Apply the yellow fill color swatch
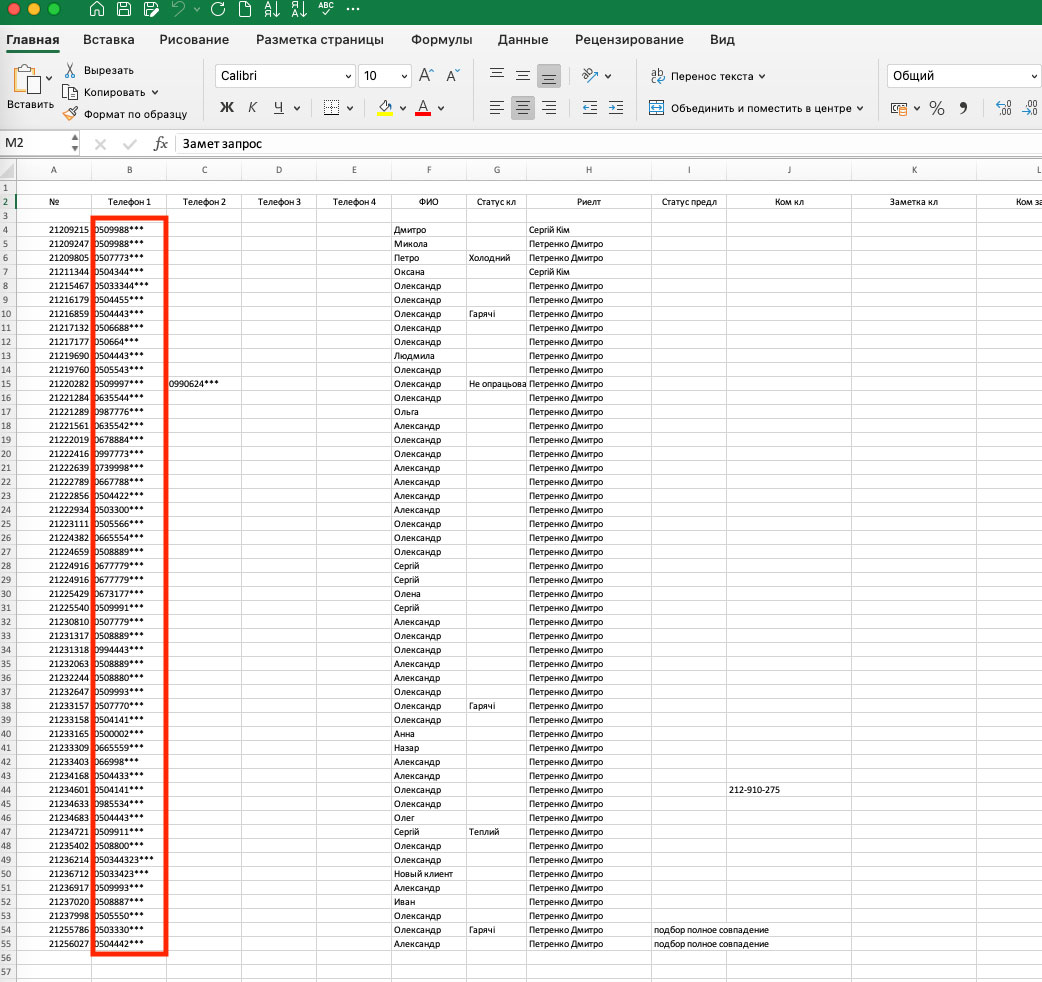The image size is (1042, 982). tap(385, 108)
